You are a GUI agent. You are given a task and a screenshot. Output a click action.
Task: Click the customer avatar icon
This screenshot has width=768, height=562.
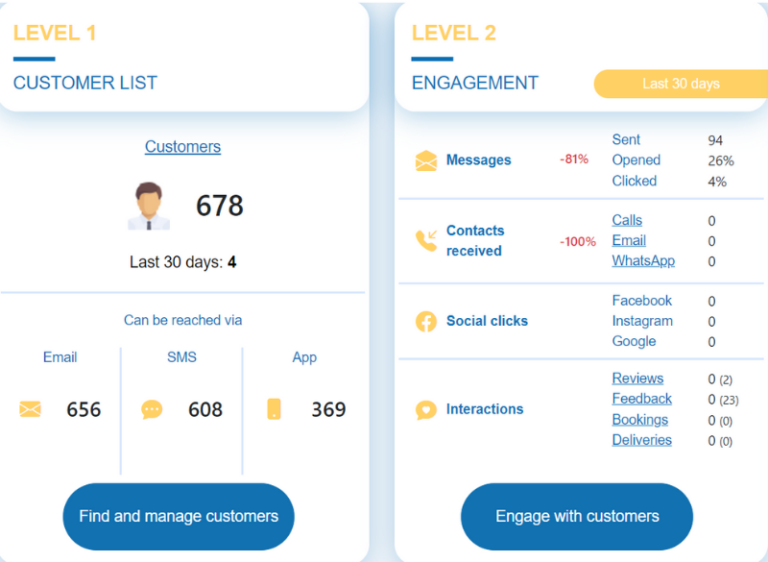(x=149, y=206)
